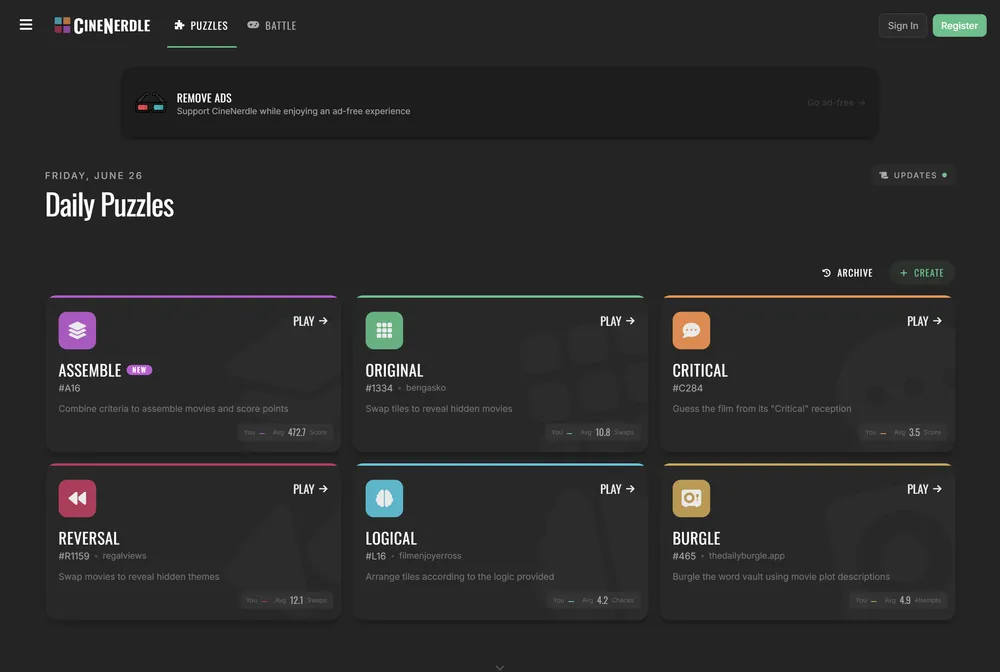Click the REMOVE ADS heading
Viewport: 1000px width, 672px height.
[204, 98]
